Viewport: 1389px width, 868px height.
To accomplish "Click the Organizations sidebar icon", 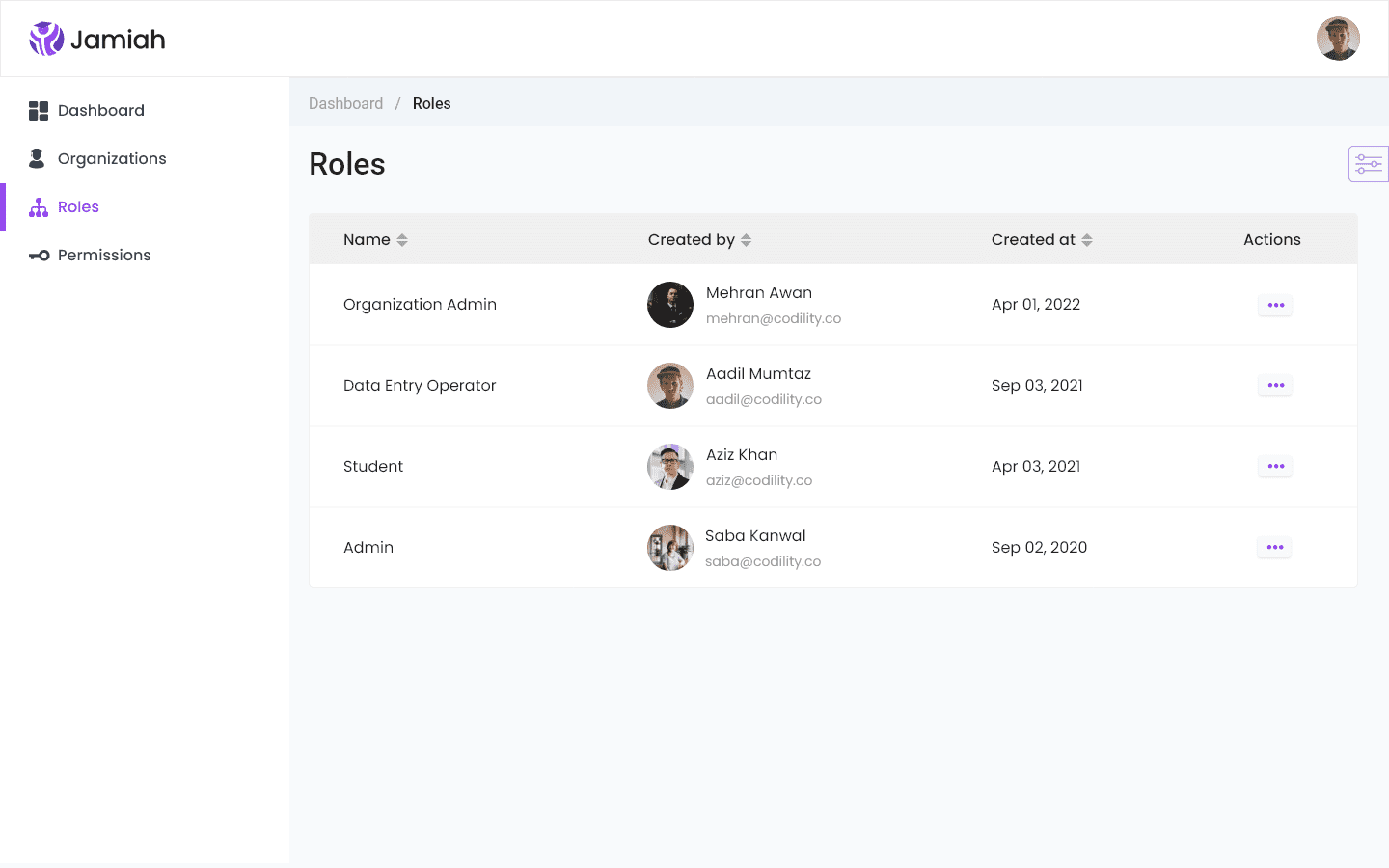I will click(x=38, y=159).
